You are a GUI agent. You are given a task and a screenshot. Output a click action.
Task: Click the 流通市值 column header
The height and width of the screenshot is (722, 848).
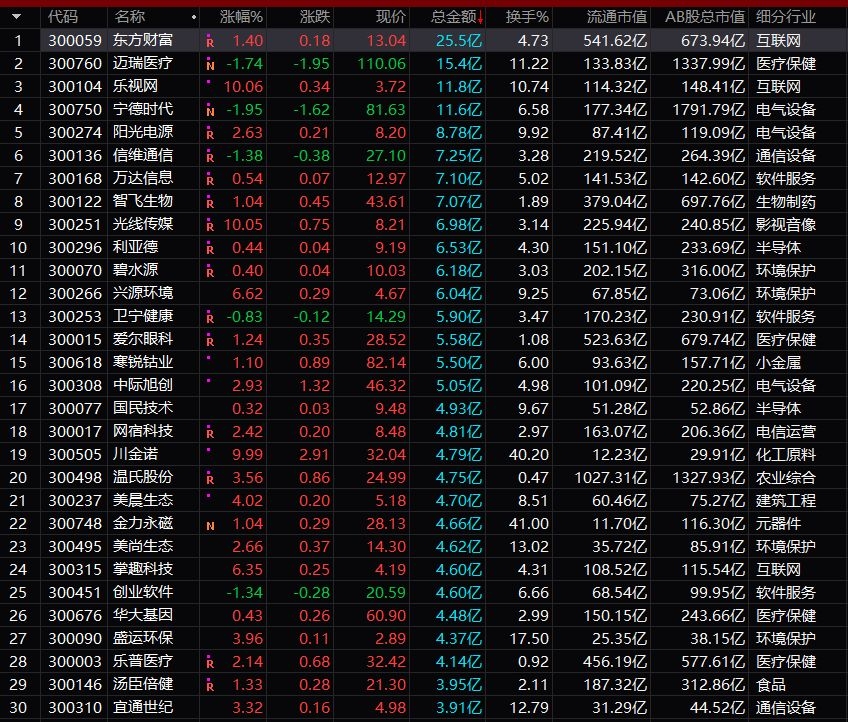617,17
